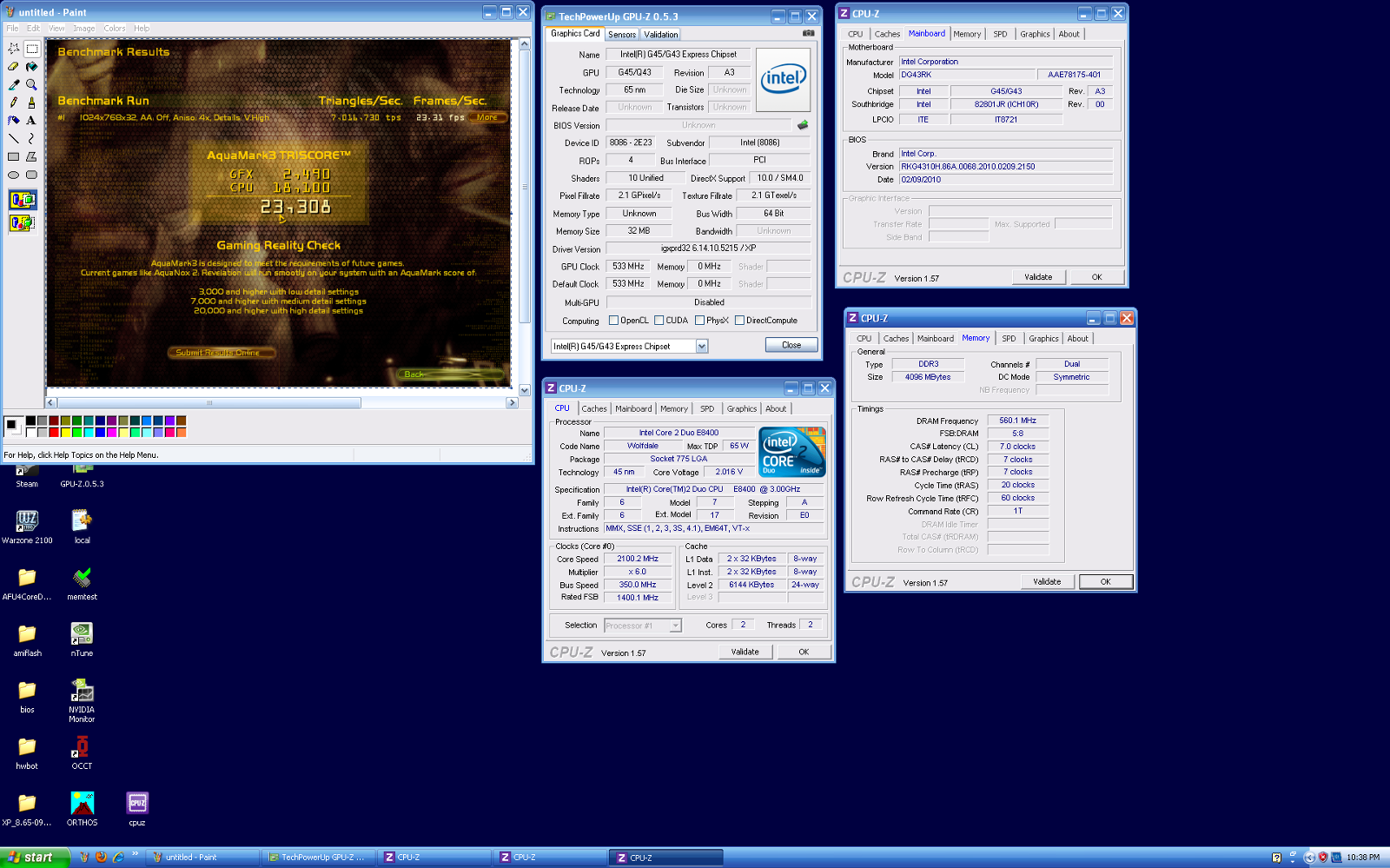The width and height of the screenshot is (1390, 868).
Task: Click the DRAM Frequency 560.1 MHz value
Action: point(1017,421)
